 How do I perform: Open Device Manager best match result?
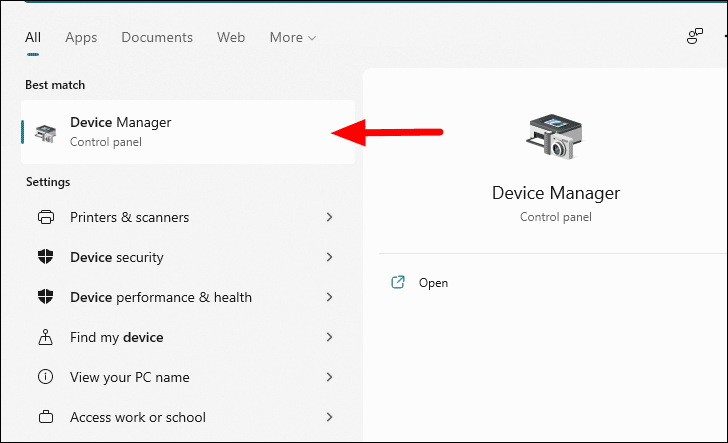coord(188,132)
